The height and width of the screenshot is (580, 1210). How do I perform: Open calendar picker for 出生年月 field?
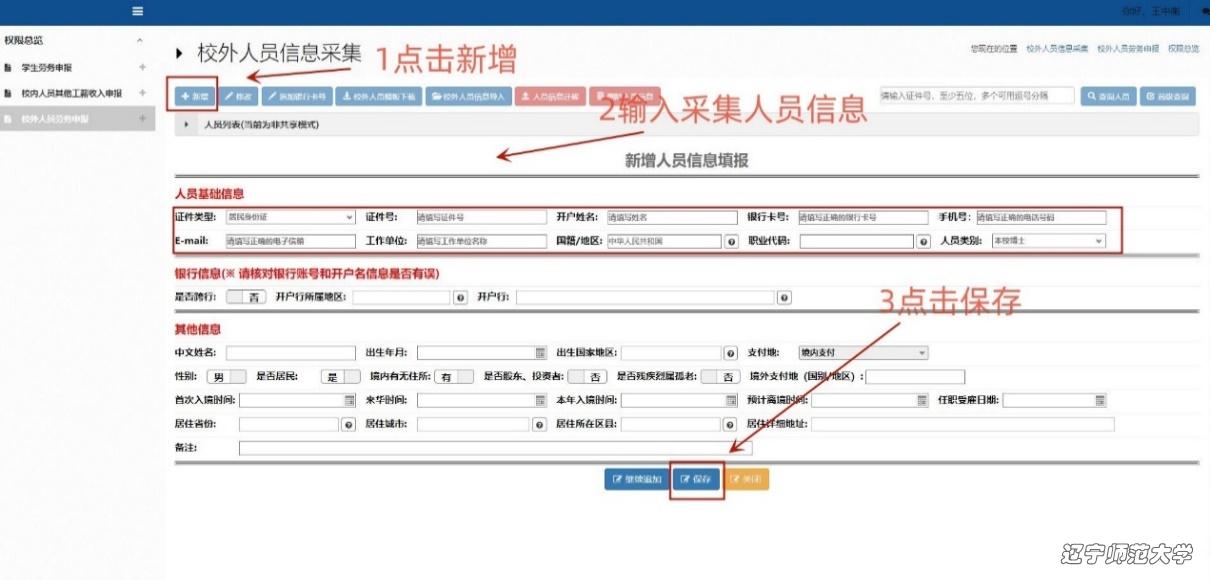point(540,353)
